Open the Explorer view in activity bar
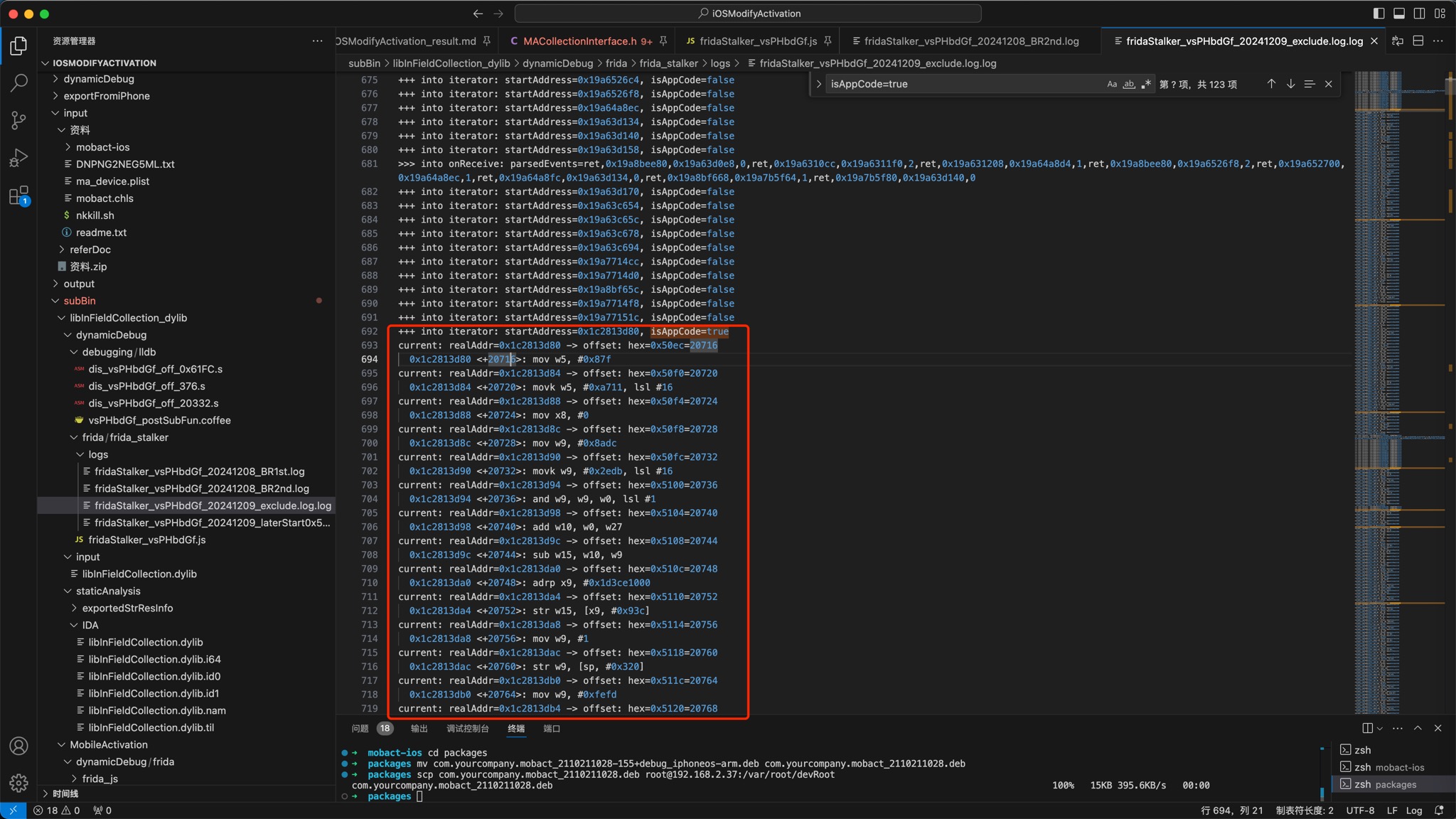Viewport: 1456px width, 819px height. [x=18, y=46]
